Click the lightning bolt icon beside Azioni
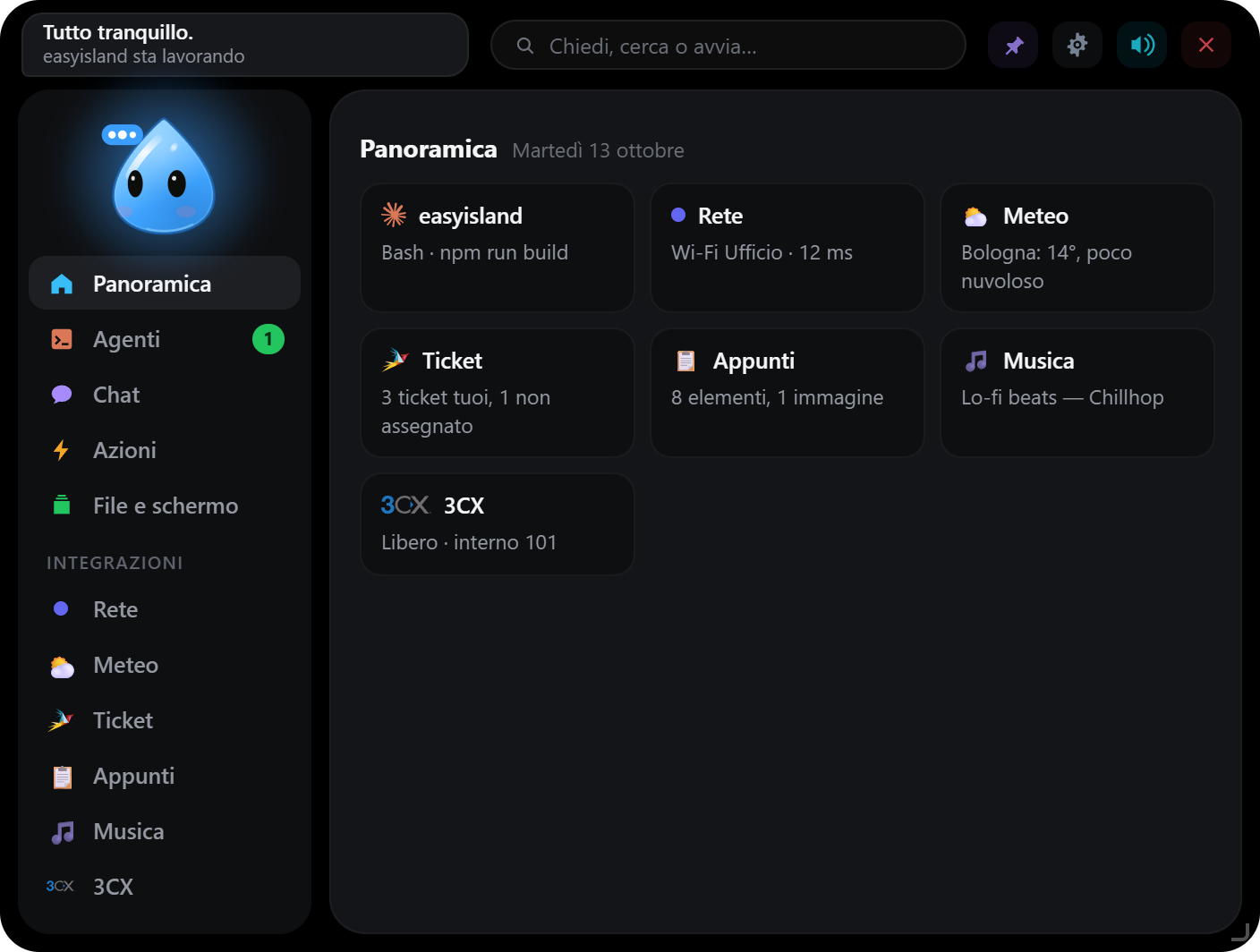The width and height of the screenshot is (1260, 952). [x=61, y=450]
